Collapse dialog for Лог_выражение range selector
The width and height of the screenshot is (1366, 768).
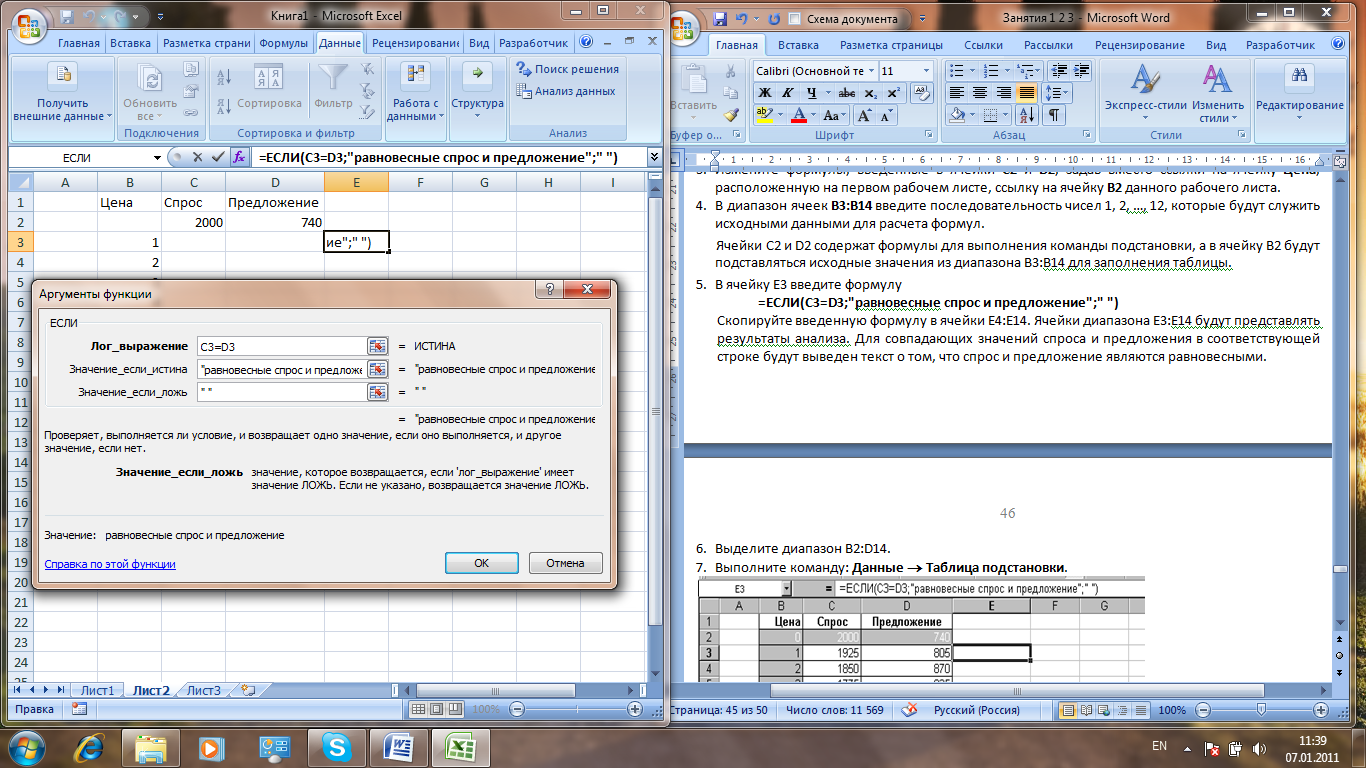point(377,346)
